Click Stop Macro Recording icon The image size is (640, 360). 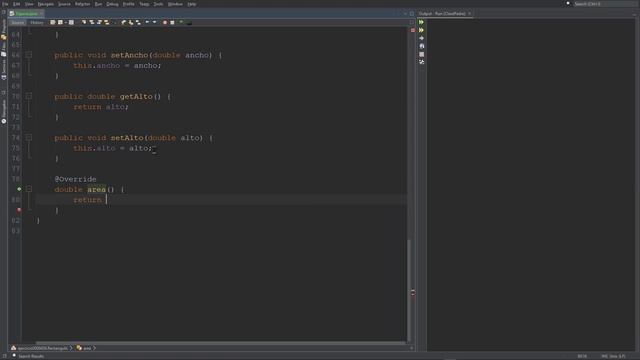[172, 22]
